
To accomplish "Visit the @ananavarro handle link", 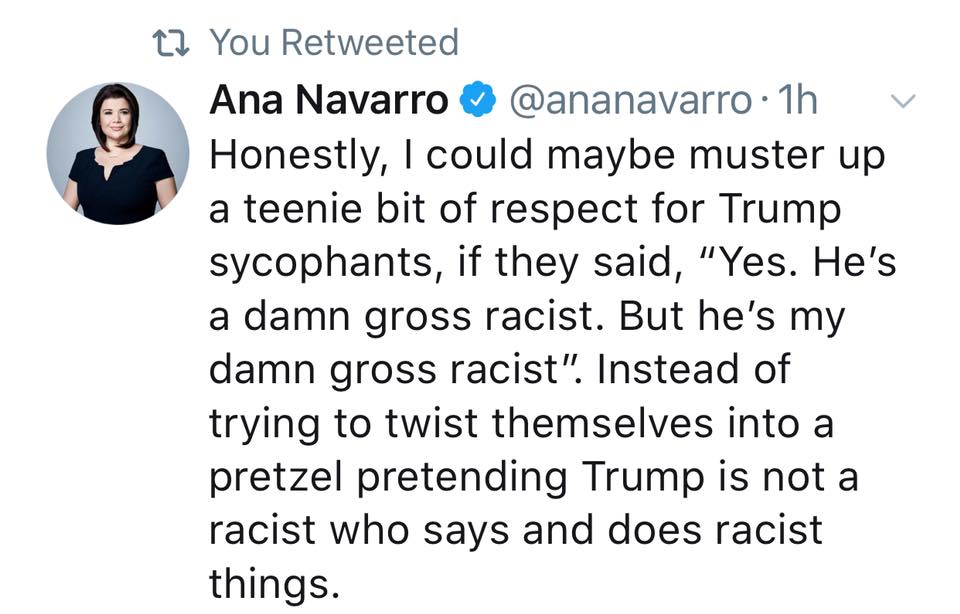I will coord(630,101).
